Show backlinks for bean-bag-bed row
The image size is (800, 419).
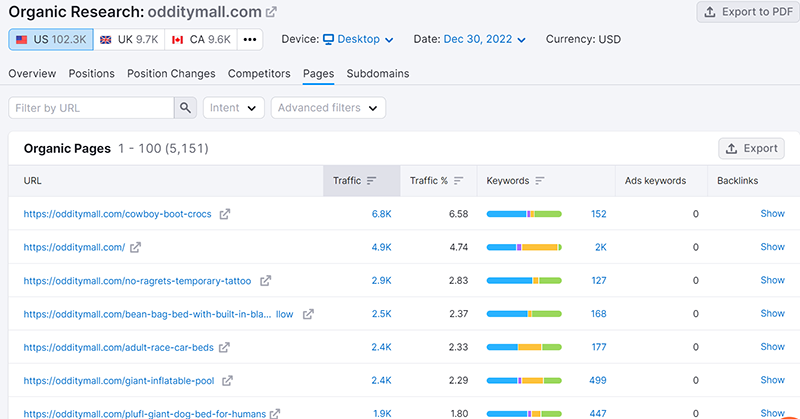pyautogui.click(x=772, y=313)
